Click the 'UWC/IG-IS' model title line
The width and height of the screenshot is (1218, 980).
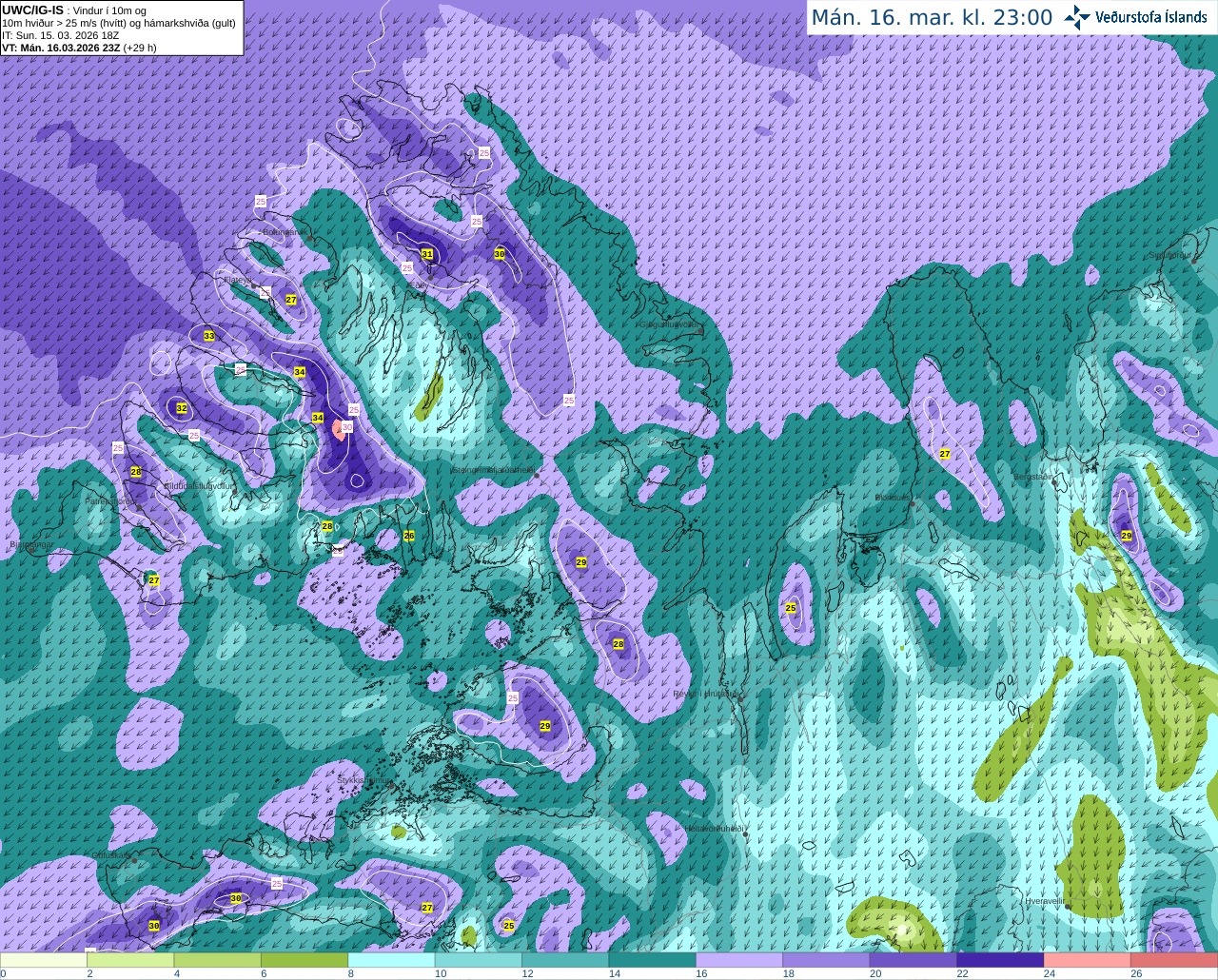74,10
